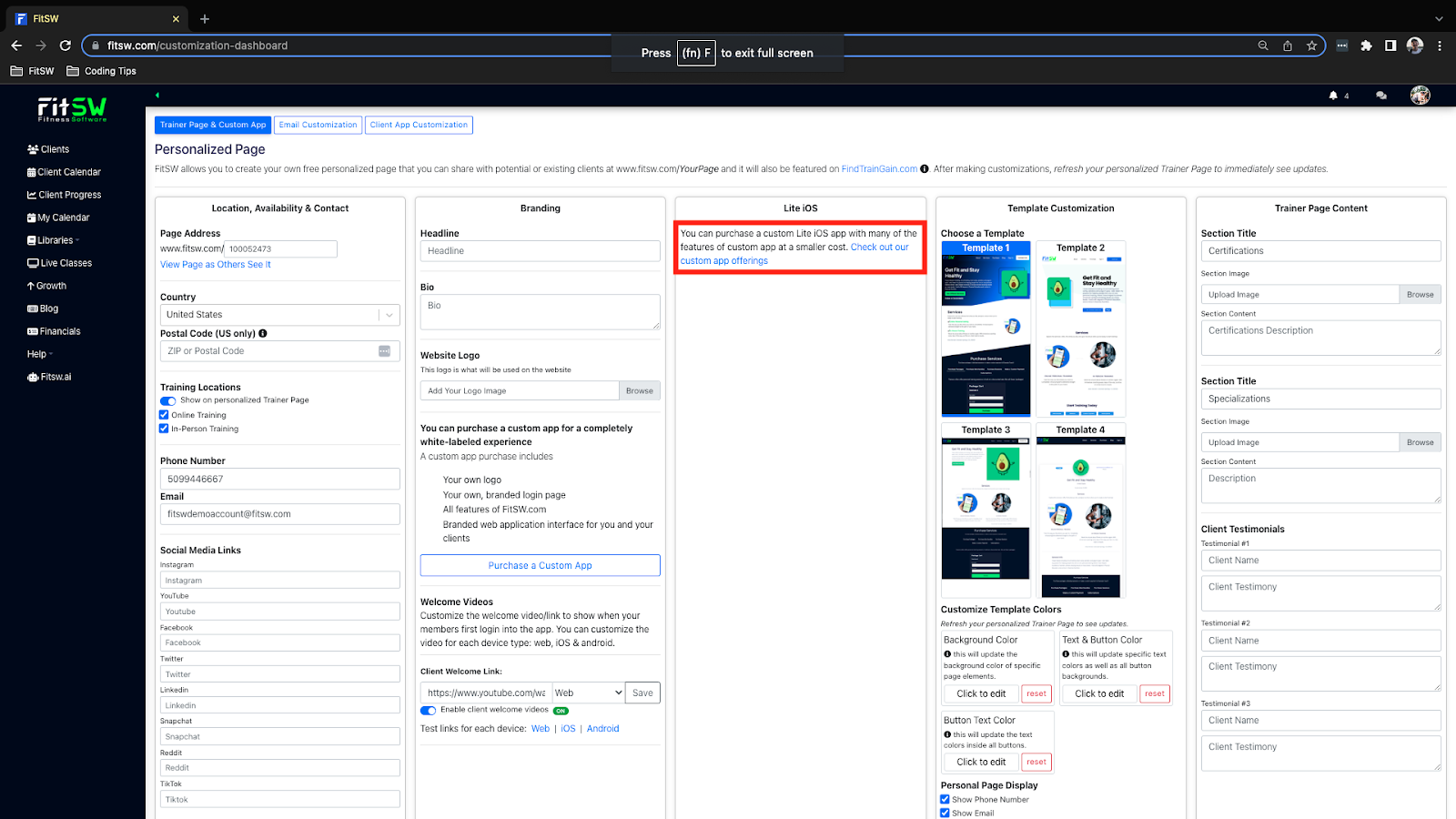
Task: Click the info icon next to FindTrainGain.com
Action: (x=925, y=169)
